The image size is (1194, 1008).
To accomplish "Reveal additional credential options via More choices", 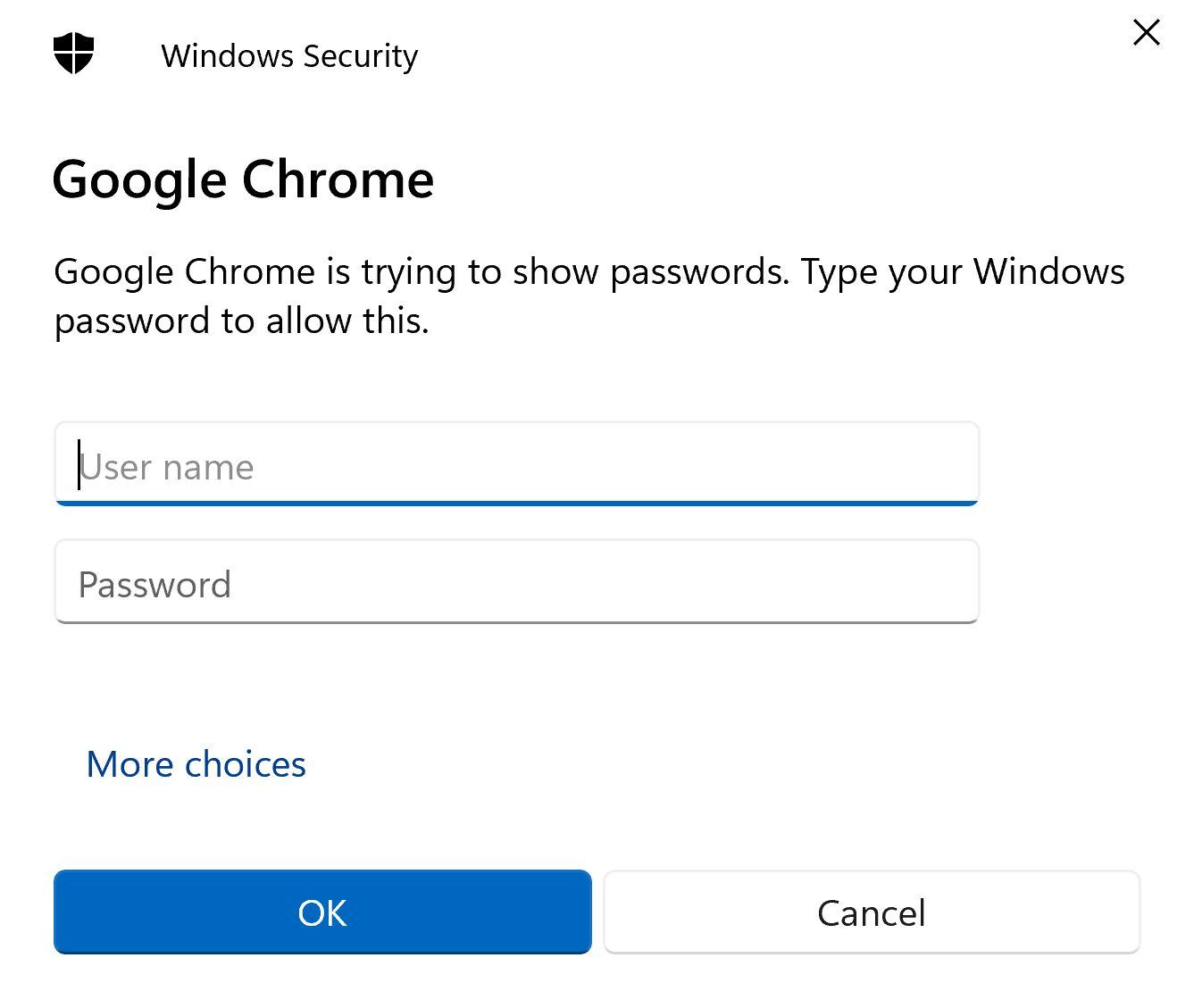I will [x=196, y=764].
